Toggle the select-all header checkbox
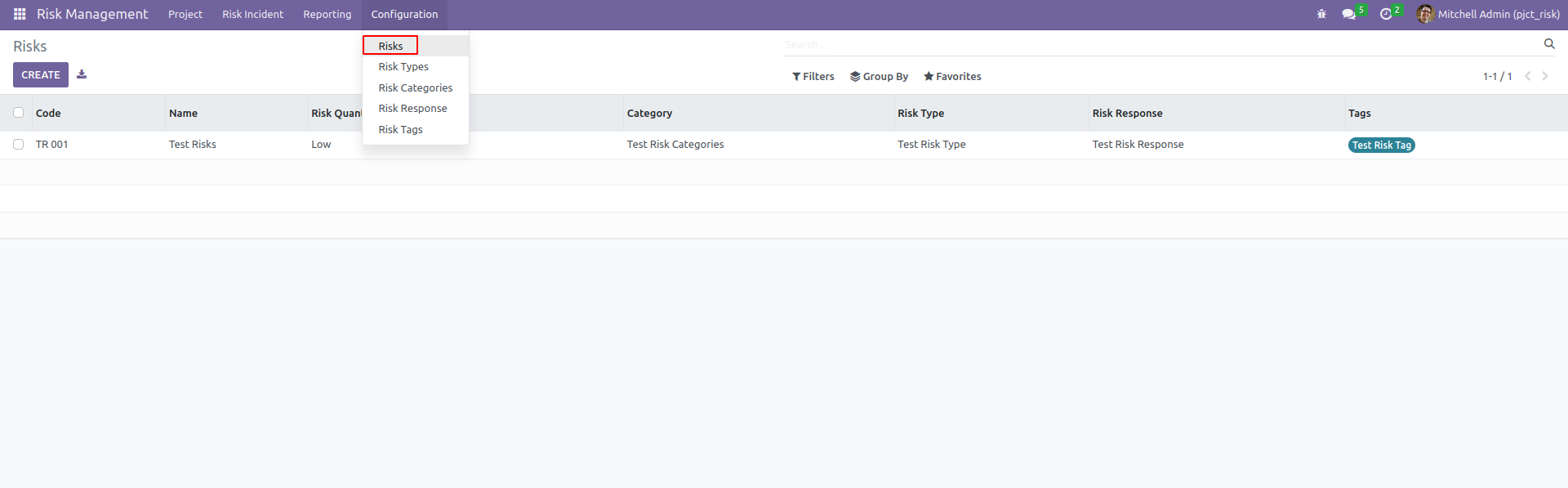 (18, 113)
